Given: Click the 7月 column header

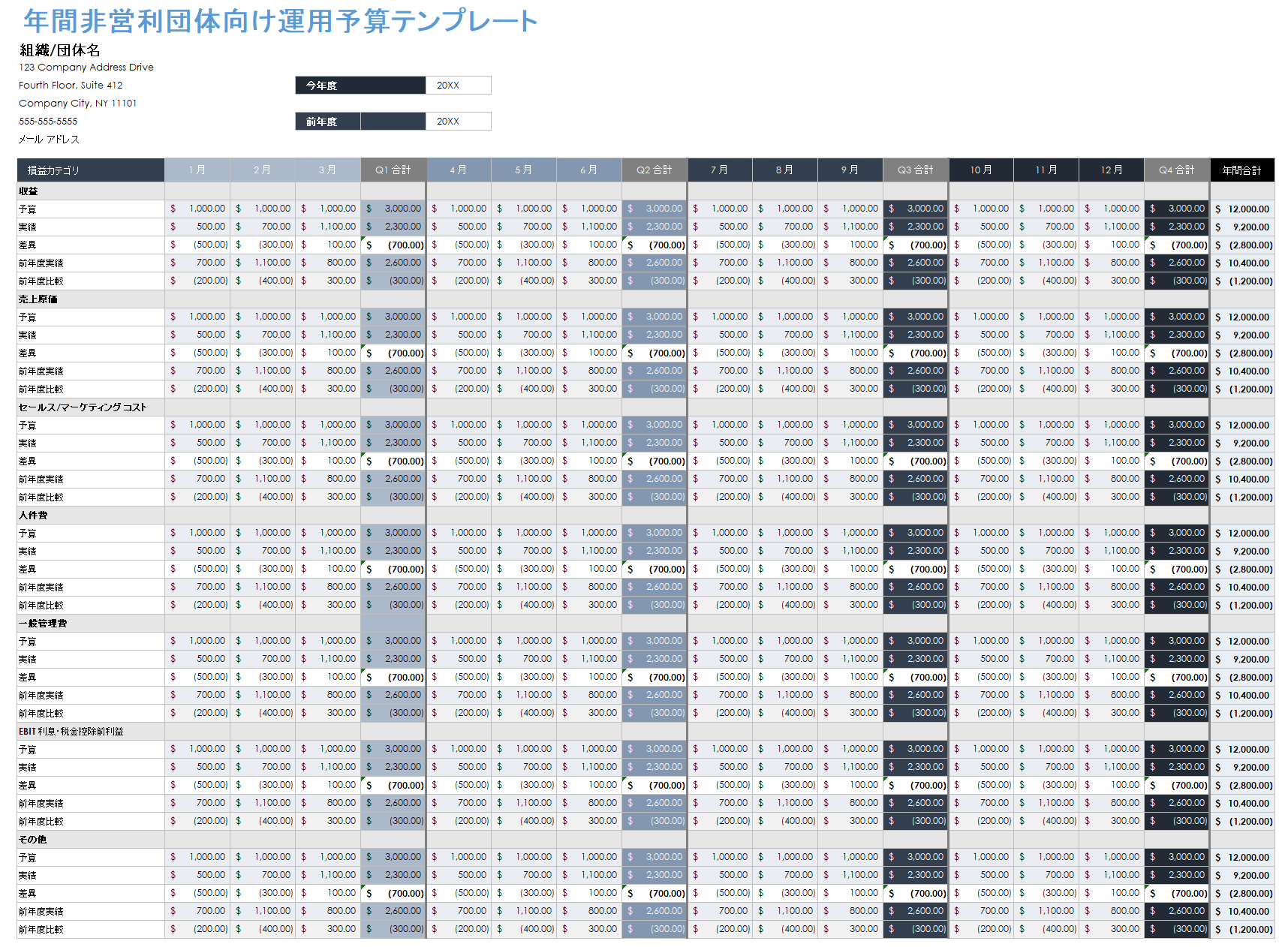Looking at the screenshot, I should 720,170.
